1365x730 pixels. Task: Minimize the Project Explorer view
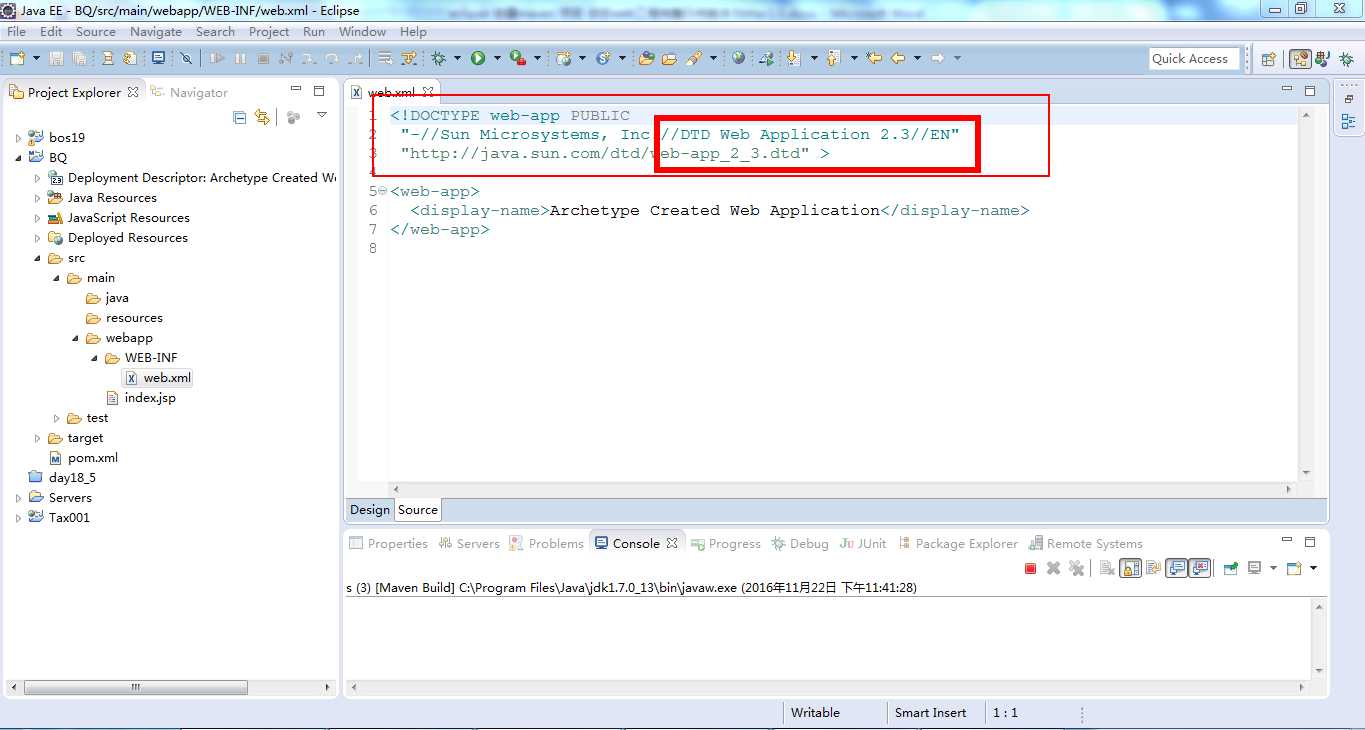pos(297,91)
